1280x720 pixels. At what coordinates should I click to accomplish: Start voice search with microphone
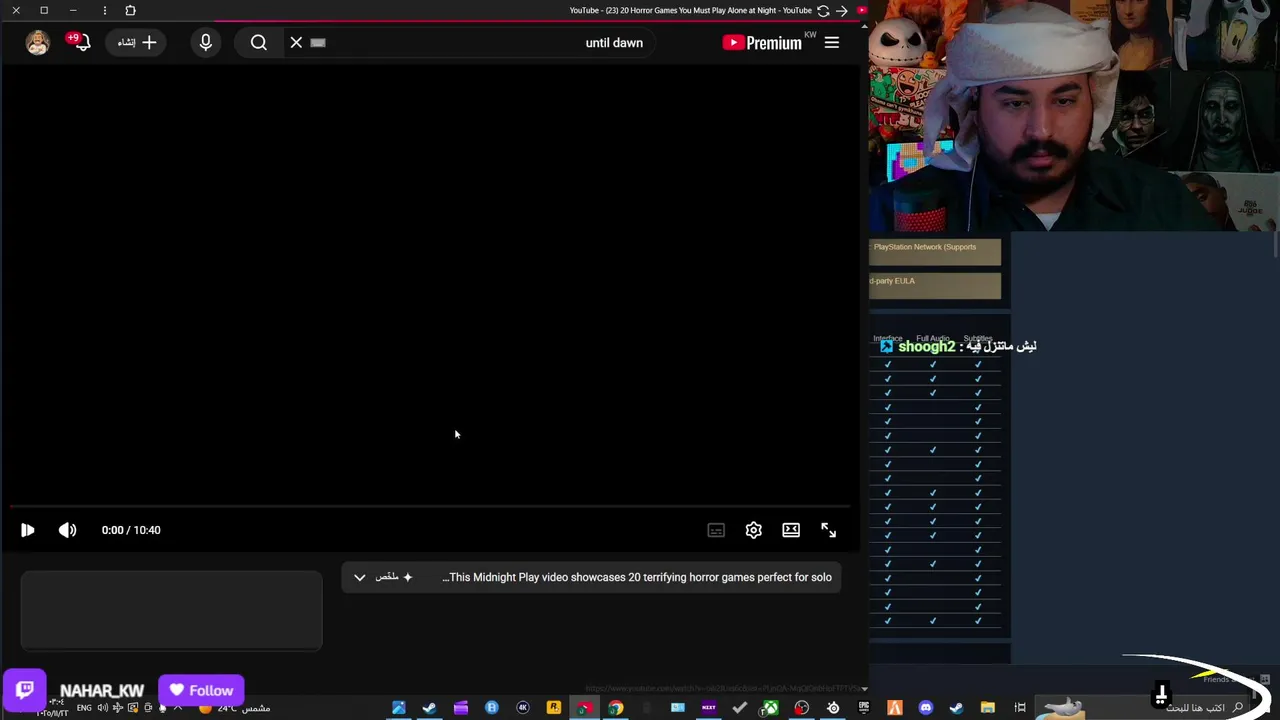pyautogui.click(x=206, y=42)
